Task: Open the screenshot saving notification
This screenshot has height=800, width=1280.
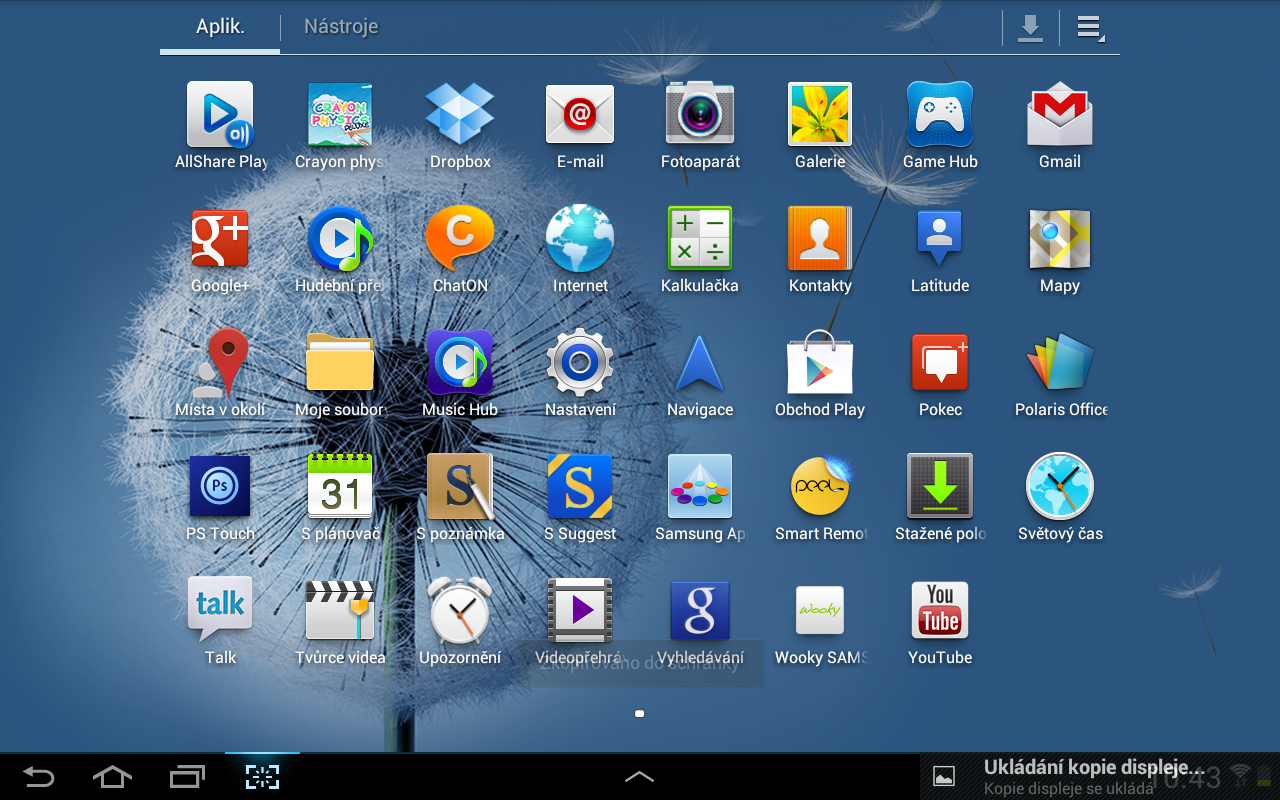Action: click(x=1090, y=777)
